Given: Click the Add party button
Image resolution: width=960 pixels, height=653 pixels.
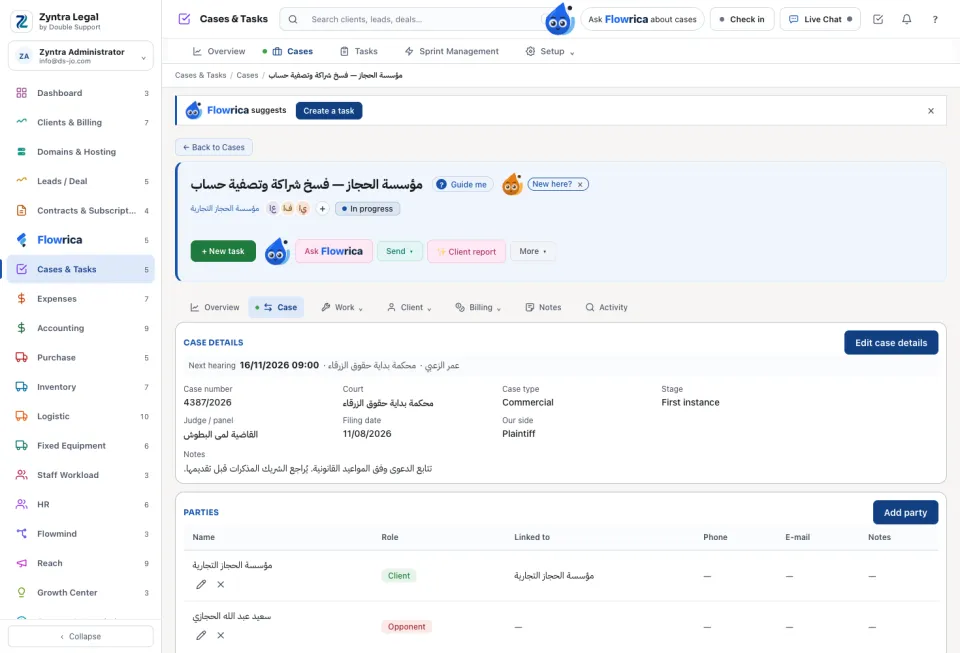Looking at the screenshot, I should point(905,513).
